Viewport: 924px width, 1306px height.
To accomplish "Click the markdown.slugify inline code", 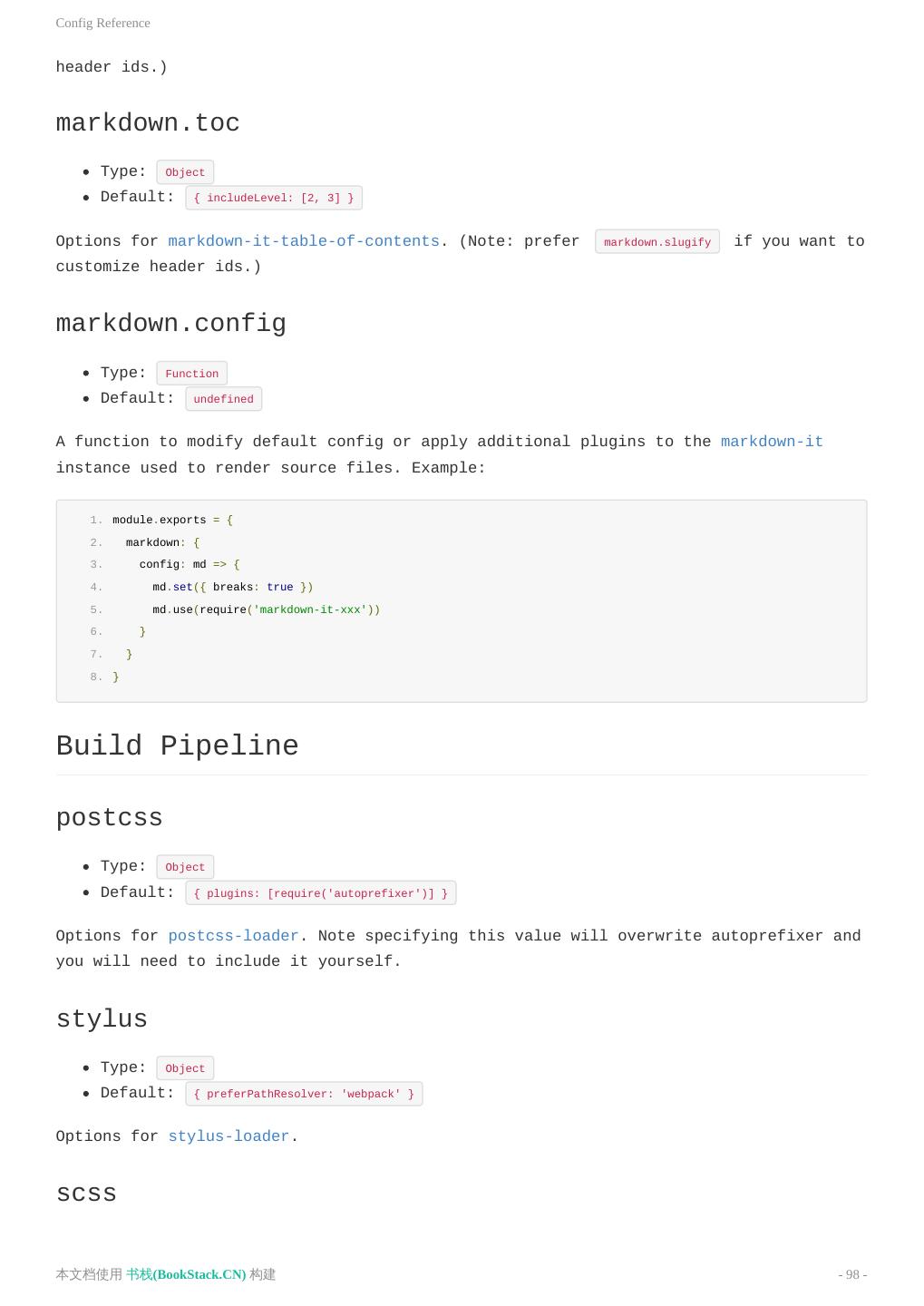I will [x=657, y=242].
